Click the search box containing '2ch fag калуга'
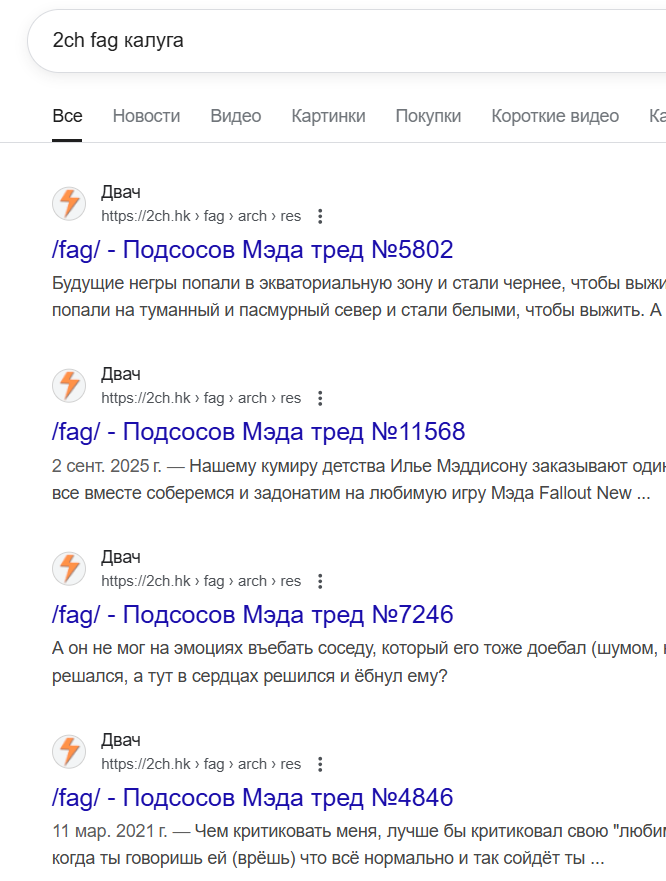666x881 pixels. [347, 40]
